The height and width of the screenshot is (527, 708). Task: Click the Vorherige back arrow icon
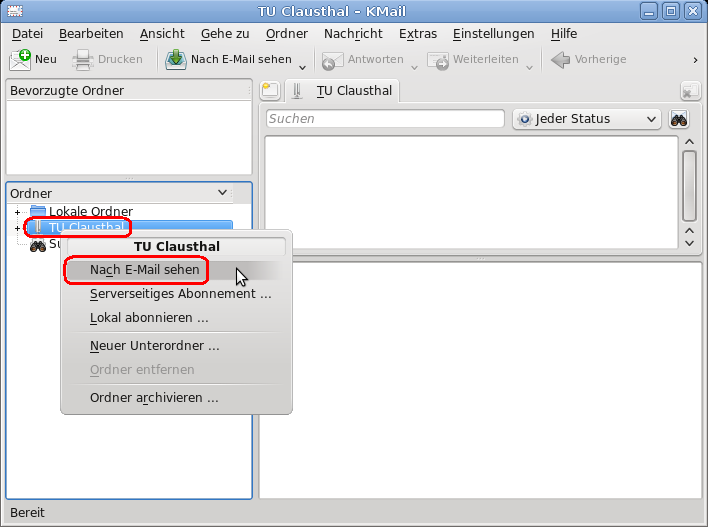561,60
